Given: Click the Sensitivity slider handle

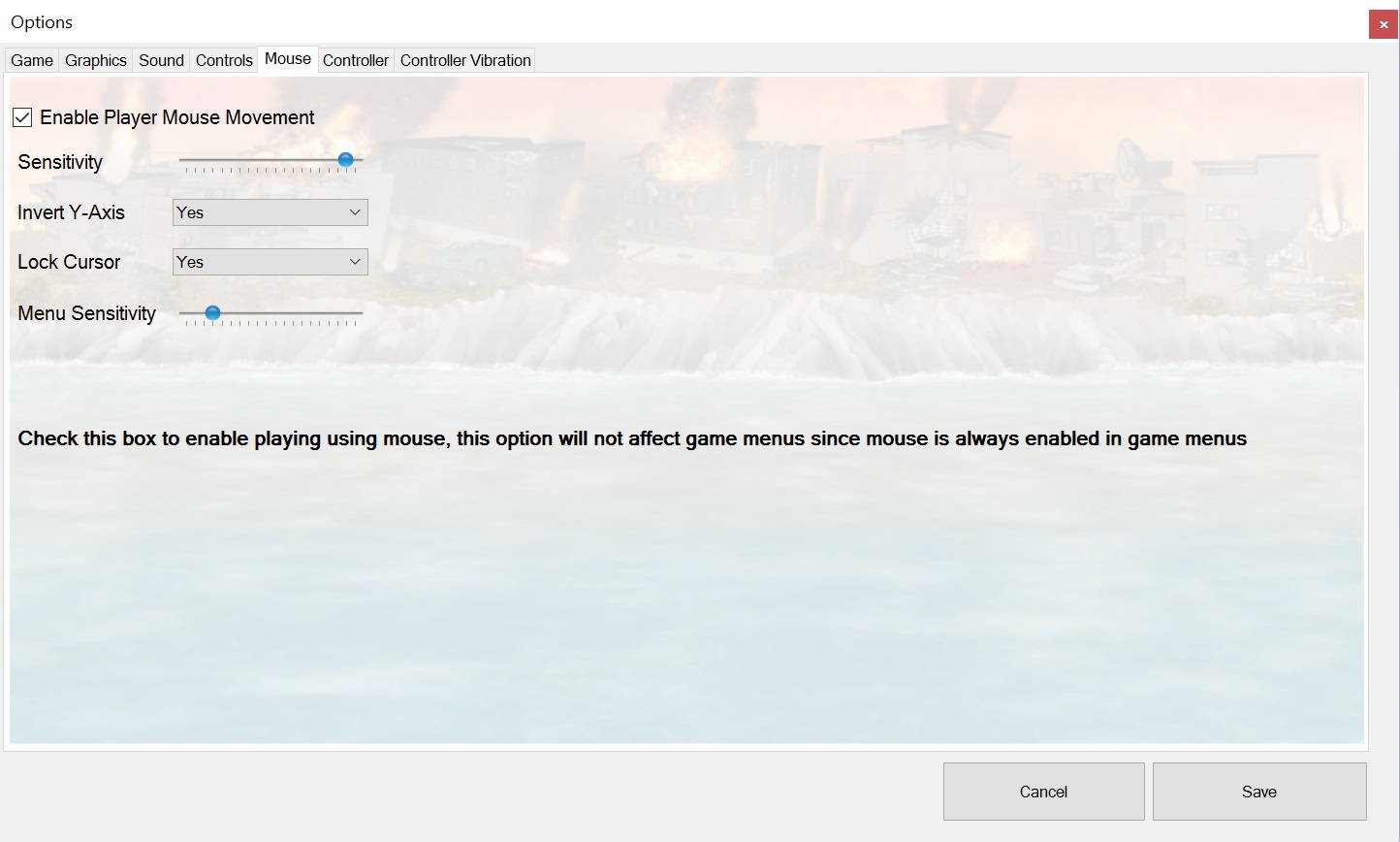Looking at the screenshot, I should point(345,159).
